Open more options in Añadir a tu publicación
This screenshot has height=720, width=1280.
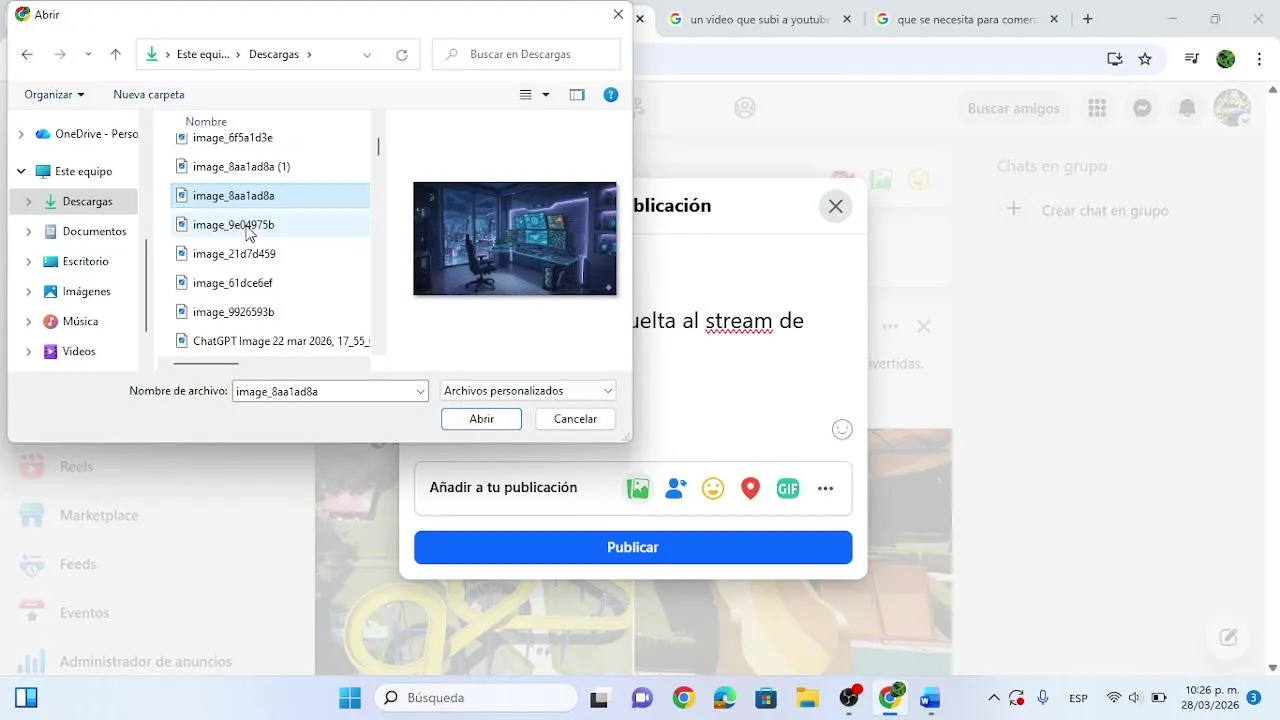coord(825,488)
